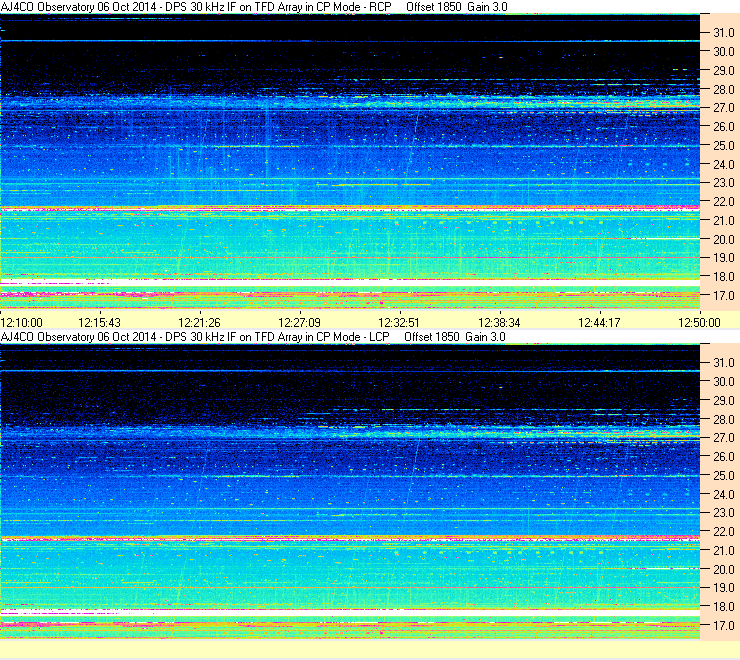Click the 19.0 frequency label on RCP panel
Viewport: 740px width, 660px height.
pyautogui.click(x=724, y=258)
